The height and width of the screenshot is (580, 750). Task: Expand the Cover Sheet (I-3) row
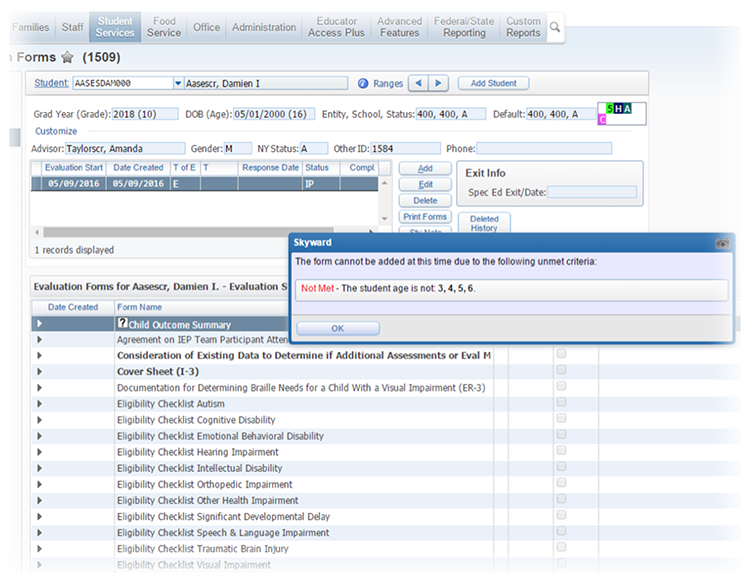pos(39,372)
